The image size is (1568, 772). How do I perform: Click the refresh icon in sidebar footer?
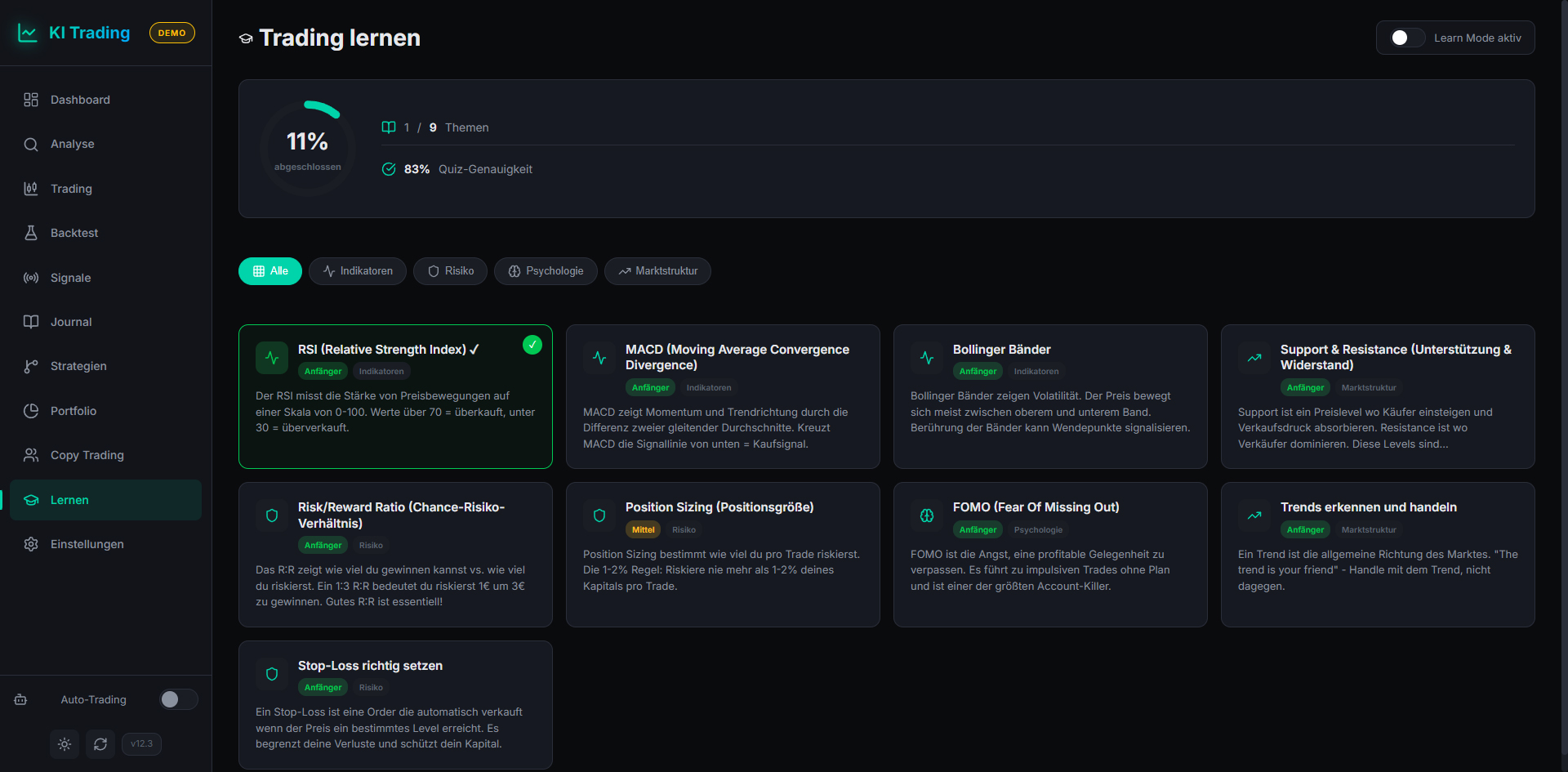(100, 744)
